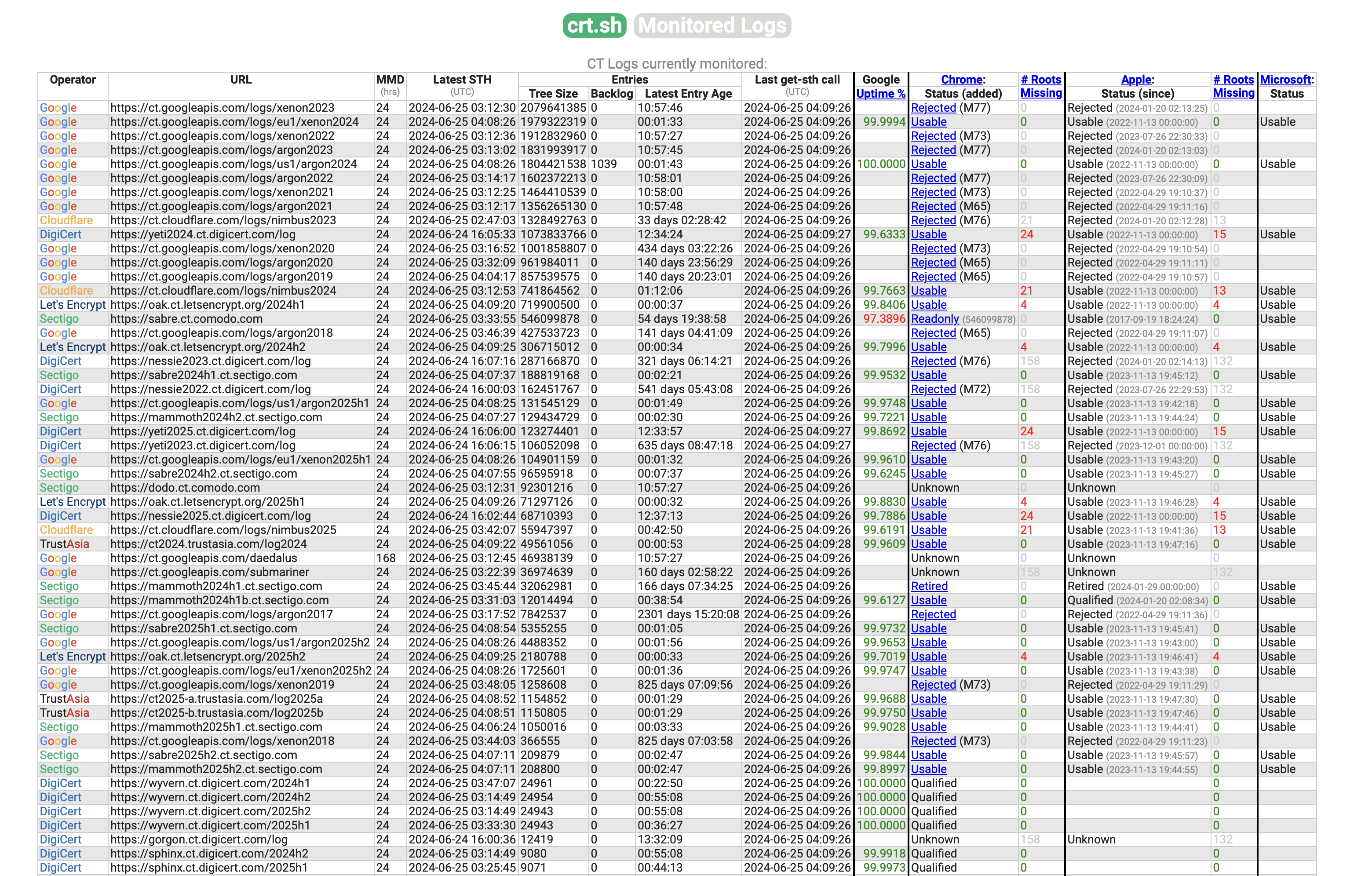The height and width of the screenshot is (876, 1372).
Task: Open the Google Uptime % header link
Action: [880, 94]
